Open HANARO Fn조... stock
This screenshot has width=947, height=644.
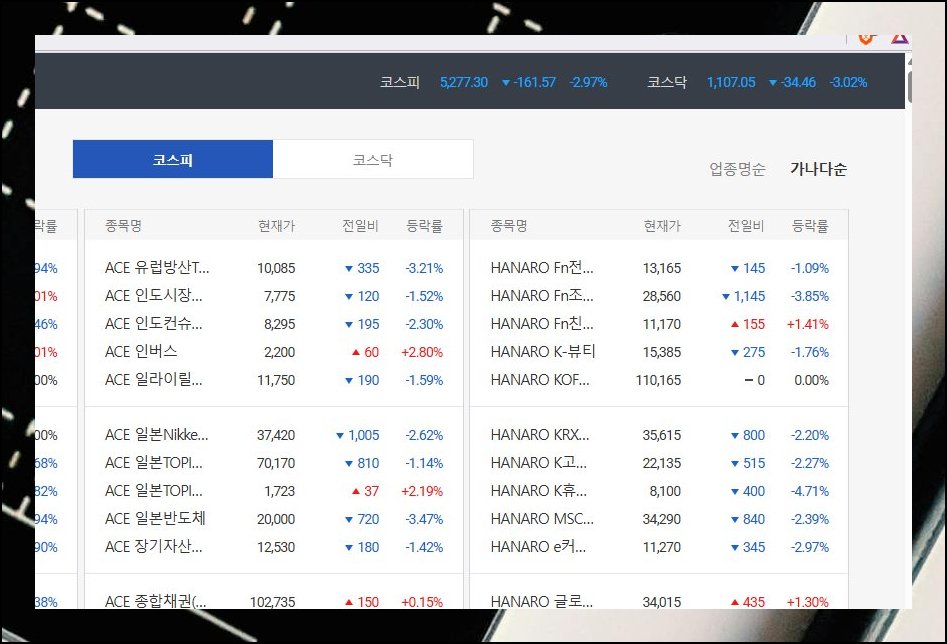(542, 295)
